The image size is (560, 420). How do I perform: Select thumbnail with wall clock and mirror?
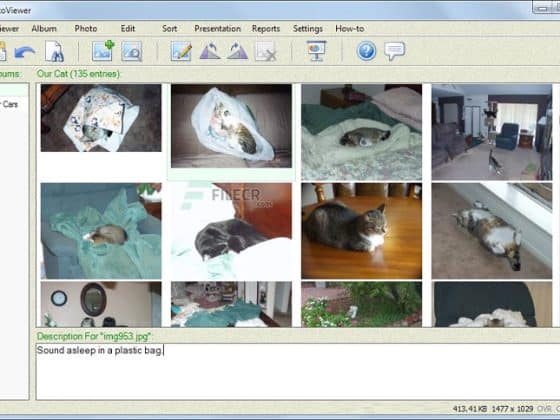tap(101, 304)
